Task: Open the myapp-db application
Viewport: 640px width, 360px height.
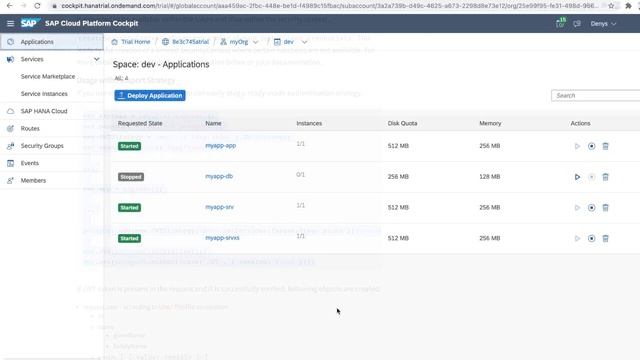Action: pos(219,176)
